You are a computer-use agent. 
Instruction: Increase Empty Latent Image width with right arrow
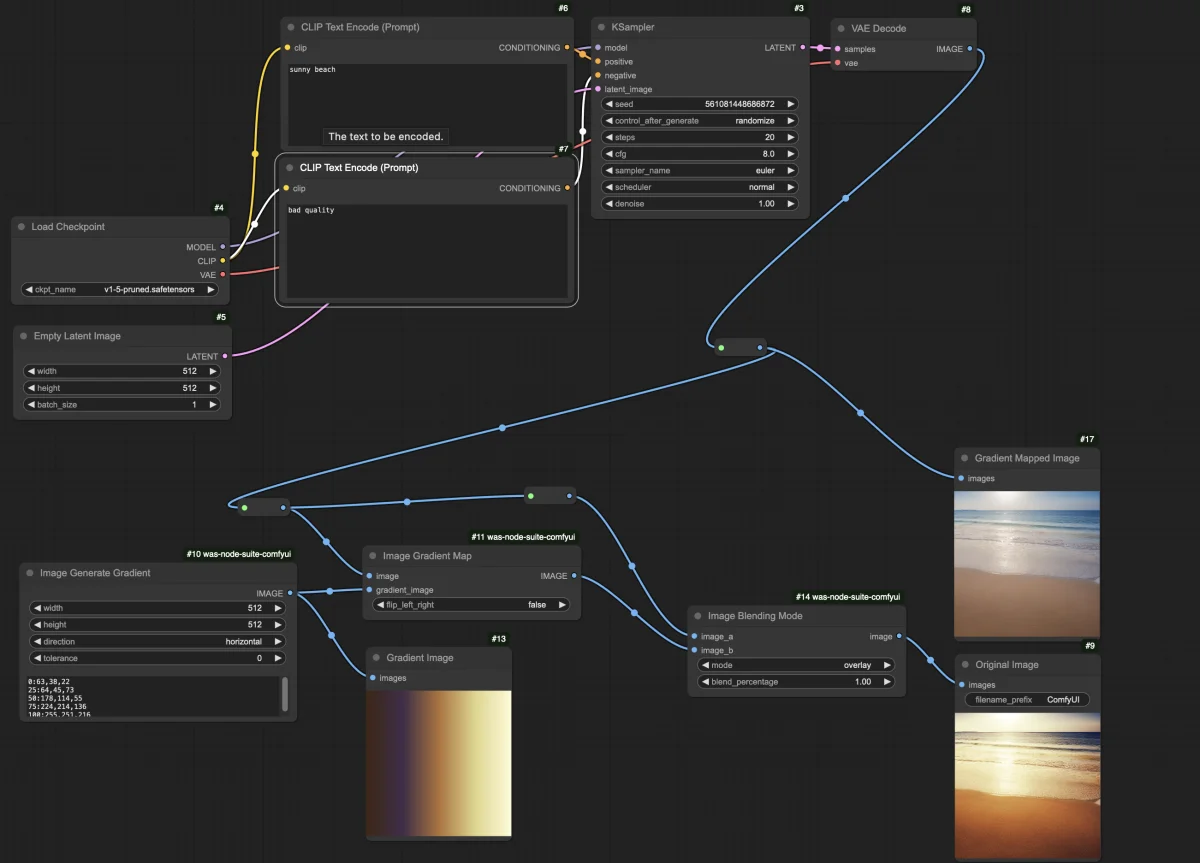(x=212, y=371)
